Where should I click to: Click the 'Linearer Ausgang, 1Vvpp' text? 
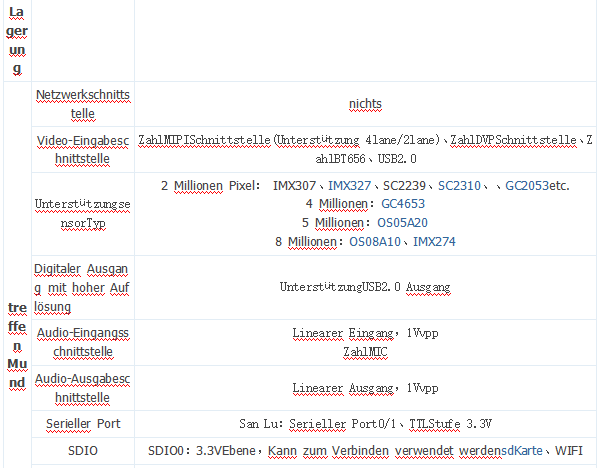(x=365, y=388)
